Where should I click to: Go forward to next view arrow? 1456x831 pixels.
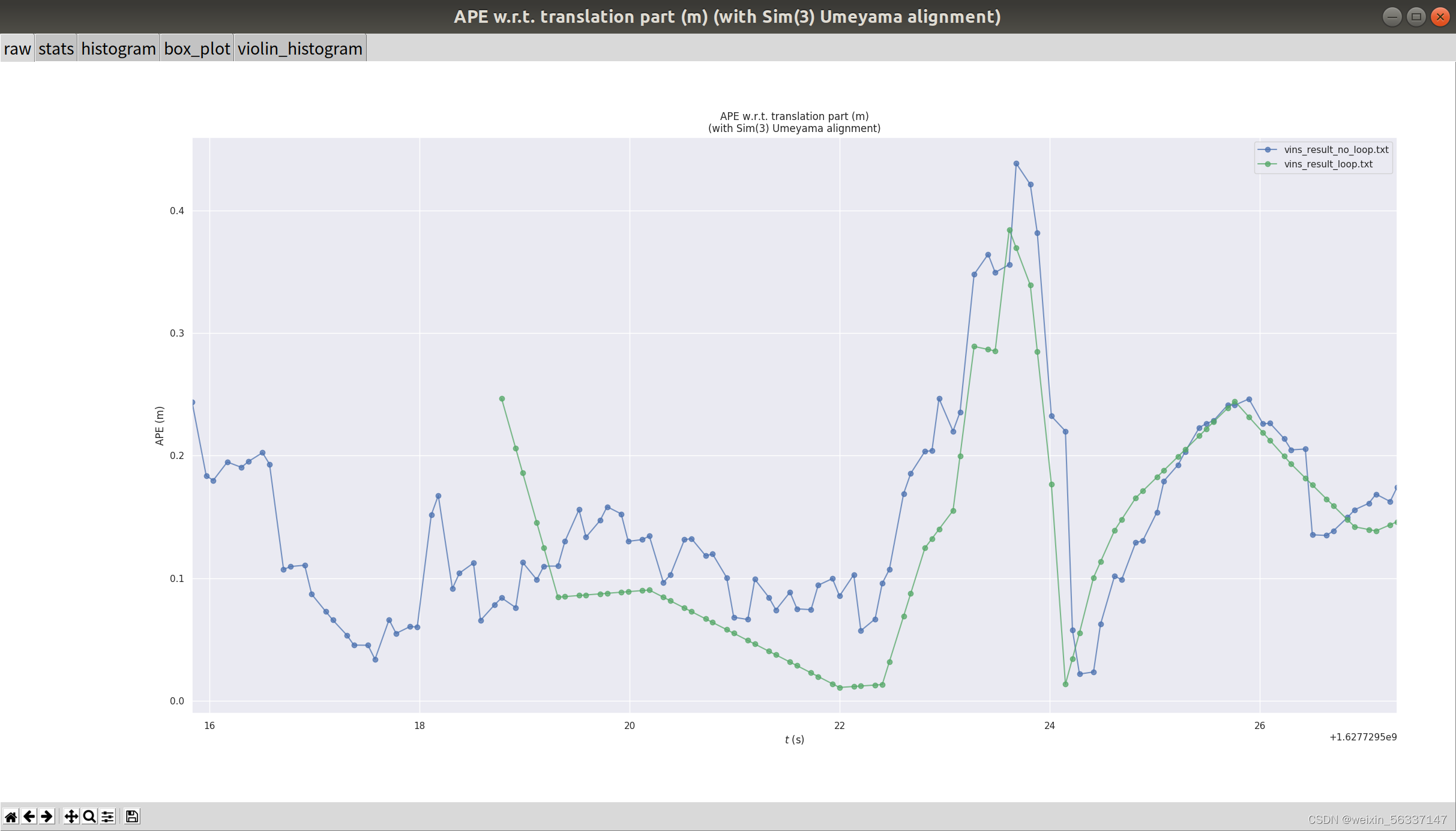pos(47,817)
